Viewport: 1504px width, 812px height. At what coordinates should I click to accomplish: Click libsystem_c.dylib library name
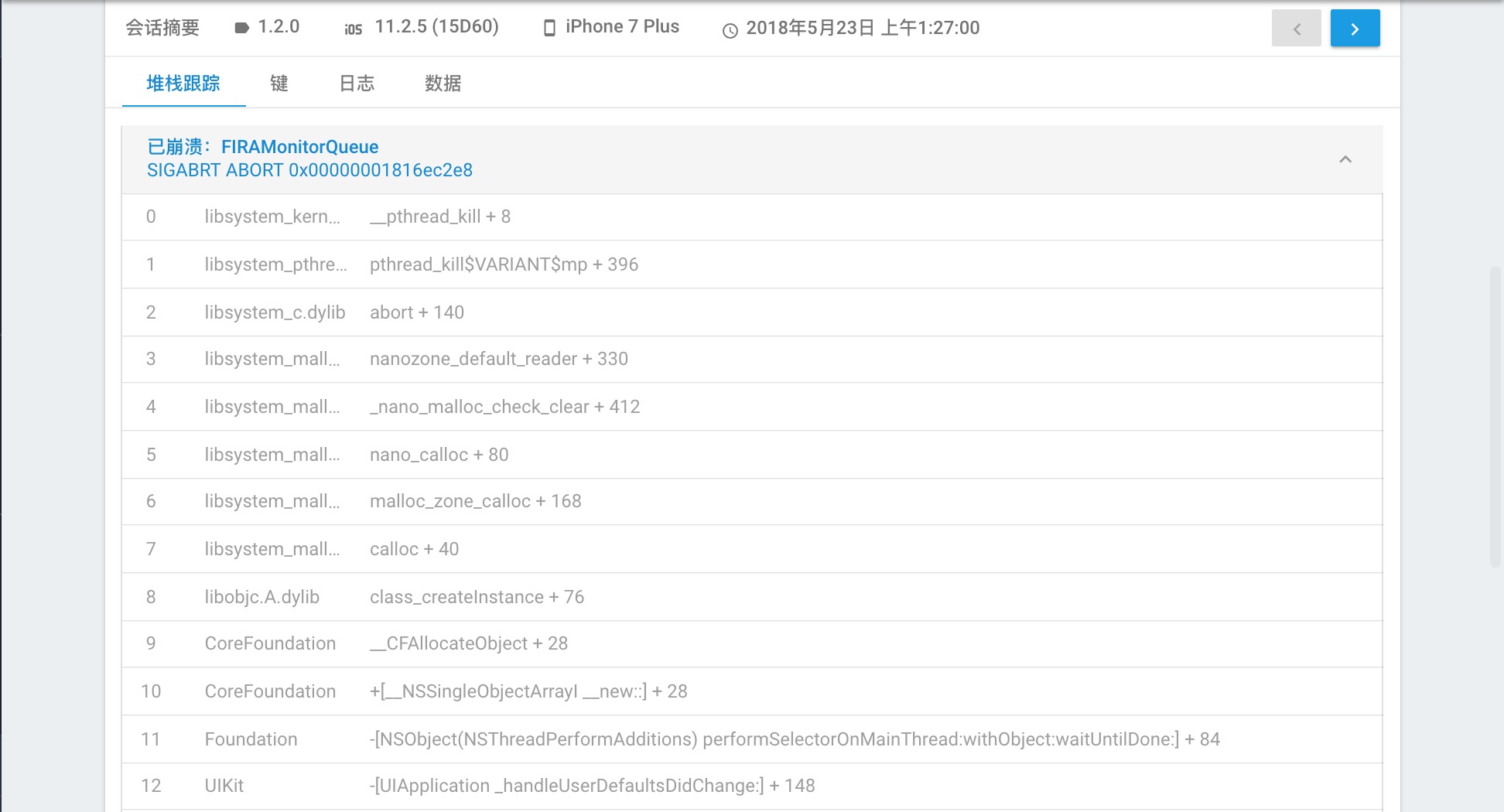[x=275, y=312]
